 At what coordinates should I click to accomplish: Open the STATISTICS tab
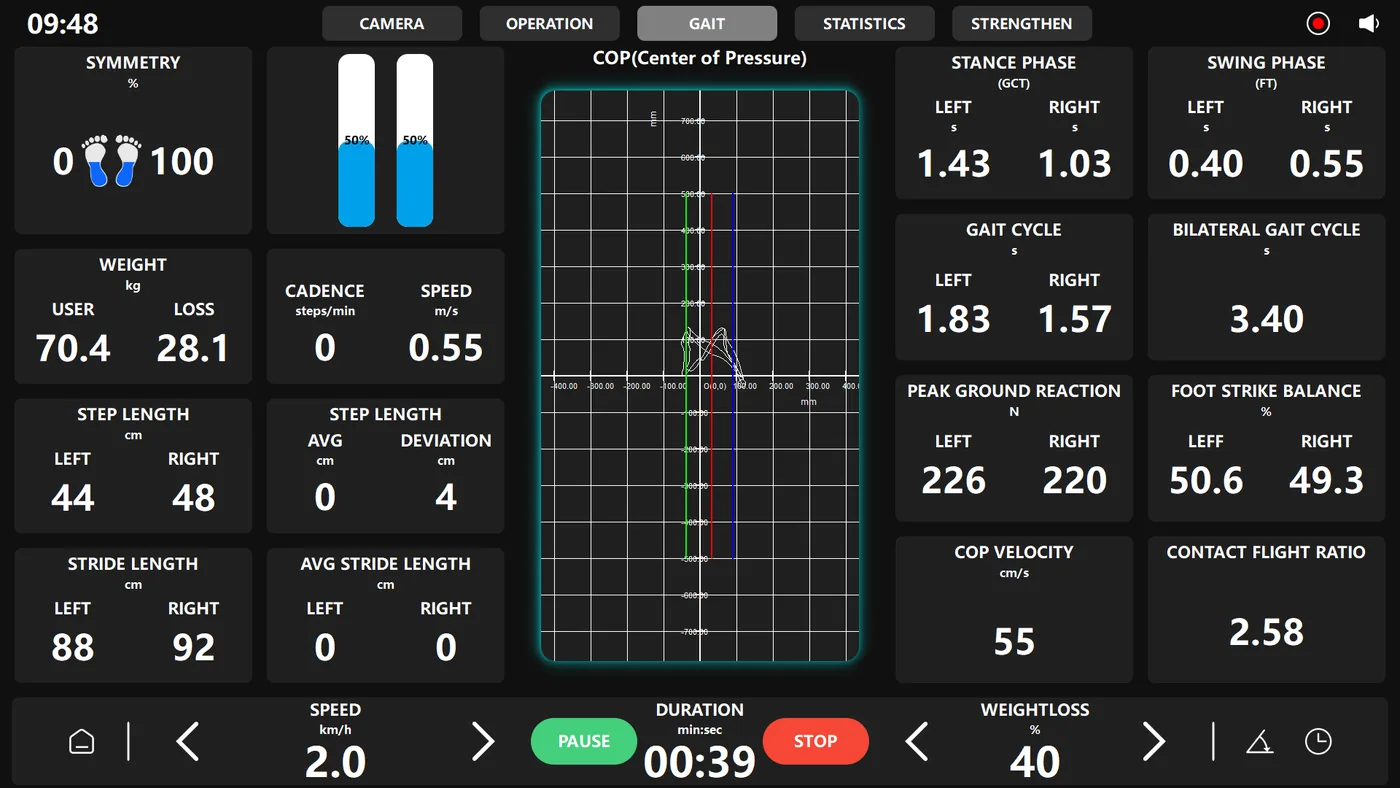(x=864, y=23)
